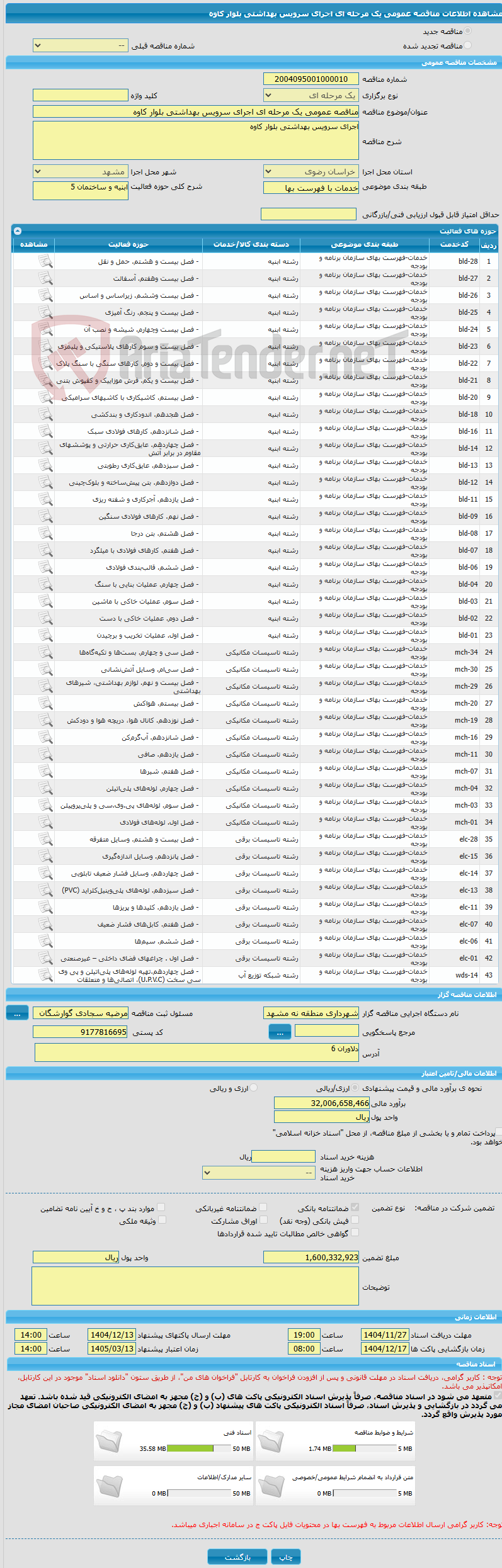Open the magnifier icon for row bld-09
This screenshot has width=502, height=1568.
point(45,516)
